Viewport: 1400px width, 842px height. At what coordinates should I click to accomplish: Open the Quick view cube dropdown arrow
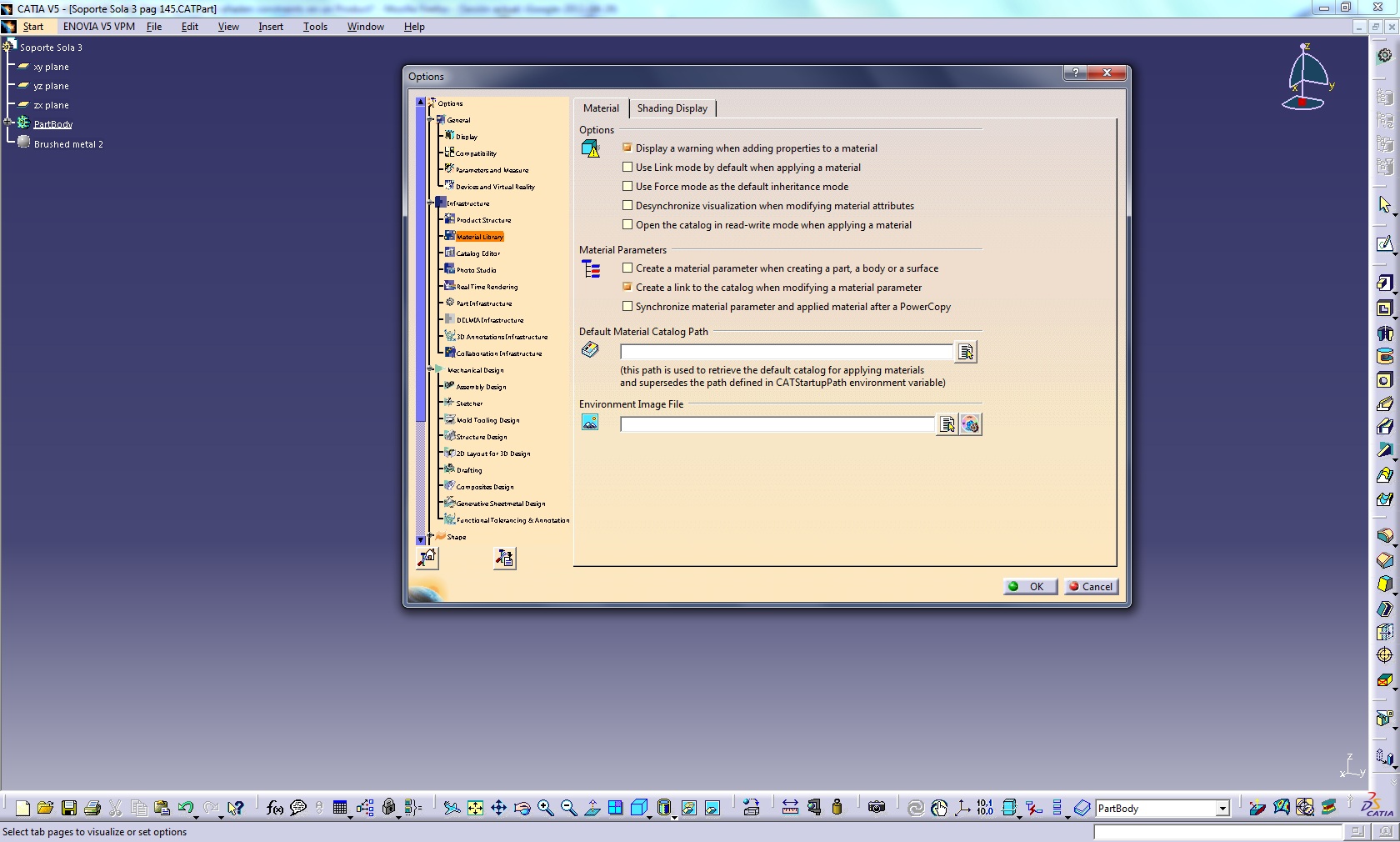pyautogui.click(x=651, y=816)
